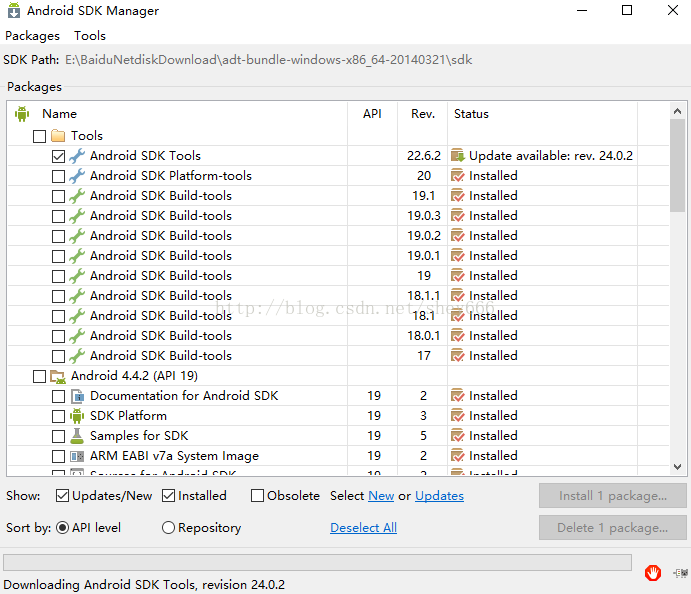This screenshot has width=691, height=594.
Task: Click the wrench icon beside Android SDK Platform-tools
Action: [77, 176]
